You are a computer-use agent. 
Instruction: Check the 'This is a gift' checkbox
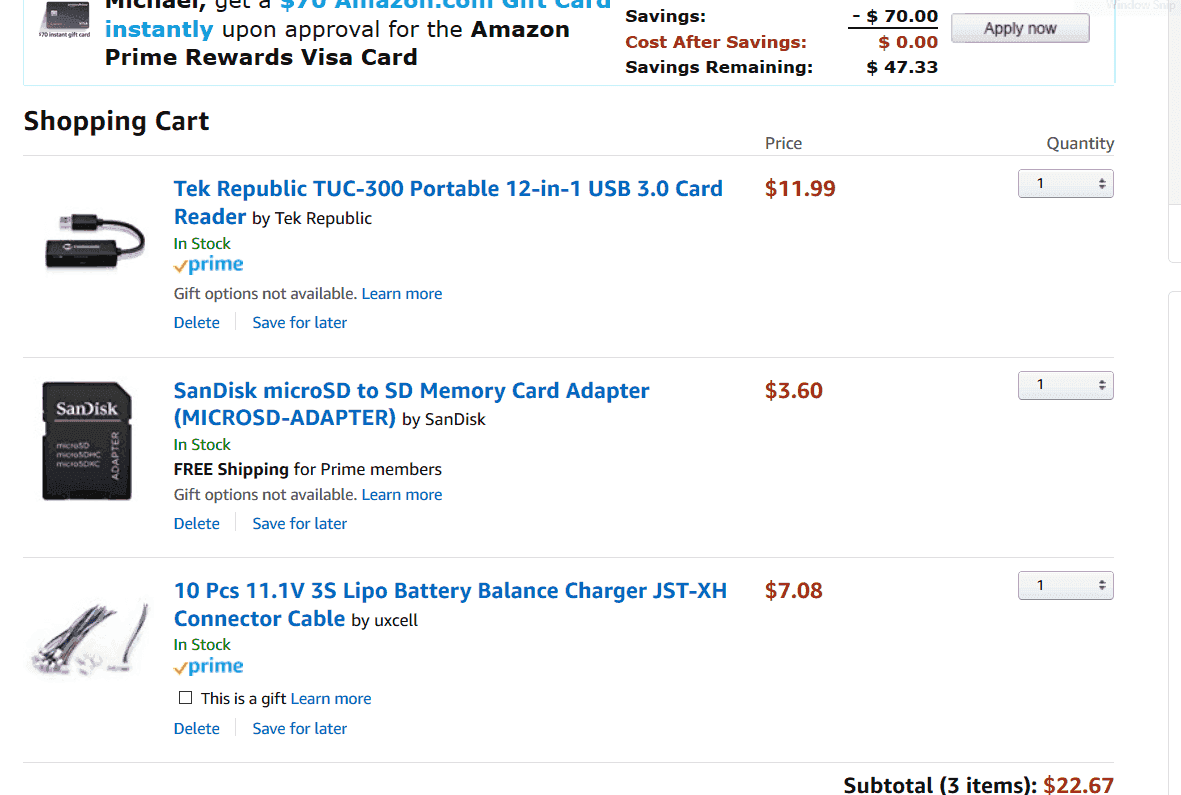[x=185, y=698]
